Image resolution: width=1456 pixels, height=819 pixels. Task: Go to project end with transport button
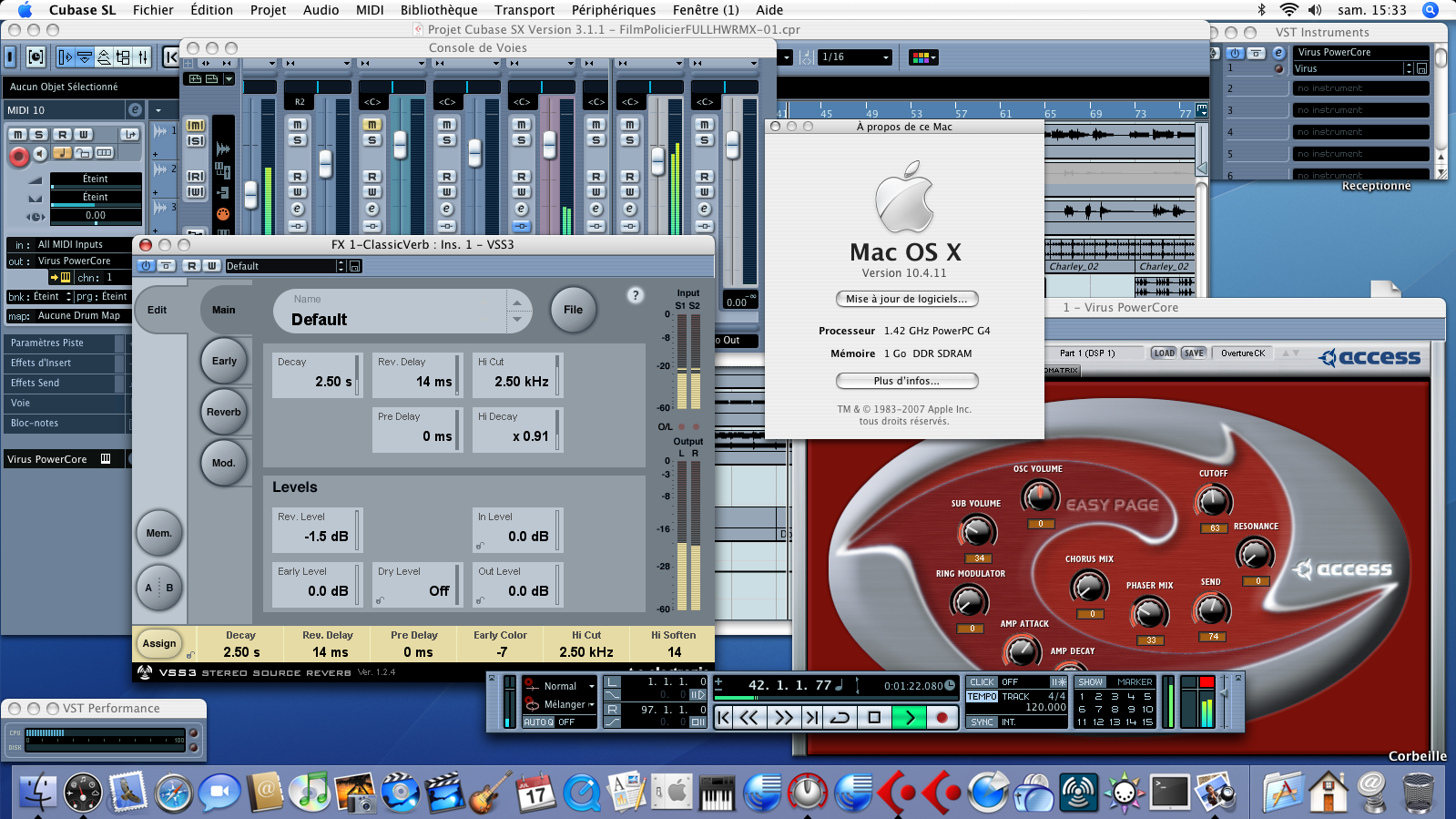click(x=812, y=718)
